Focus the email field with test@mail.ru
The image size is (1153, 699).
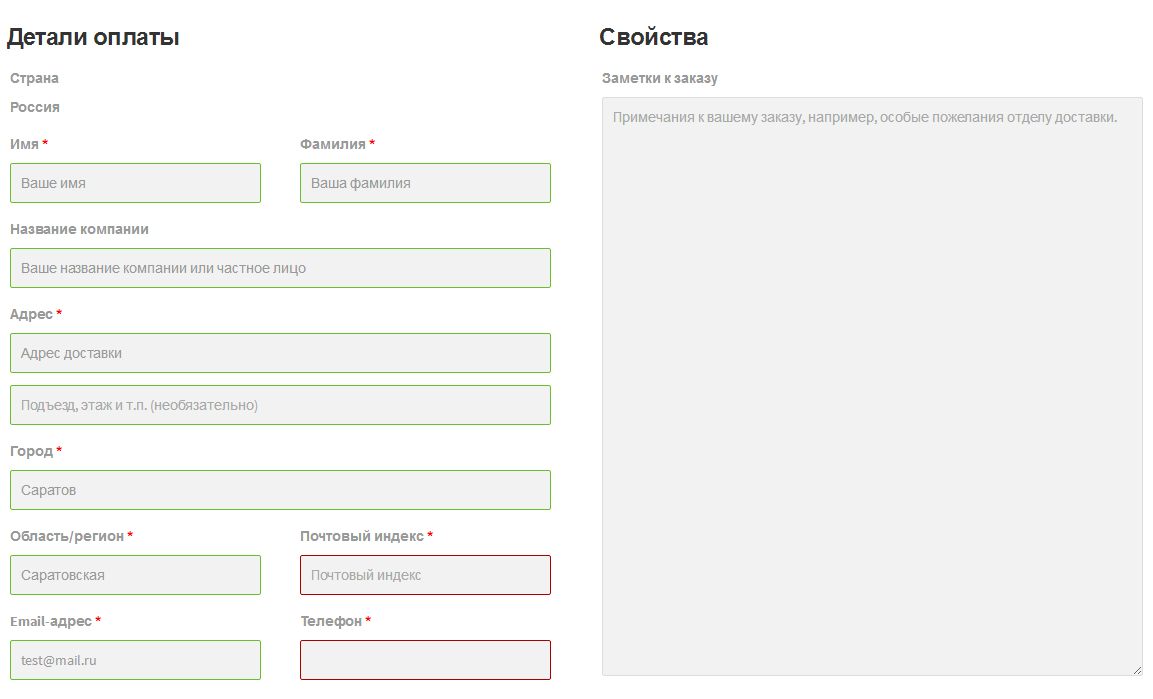tap(135, 660)
